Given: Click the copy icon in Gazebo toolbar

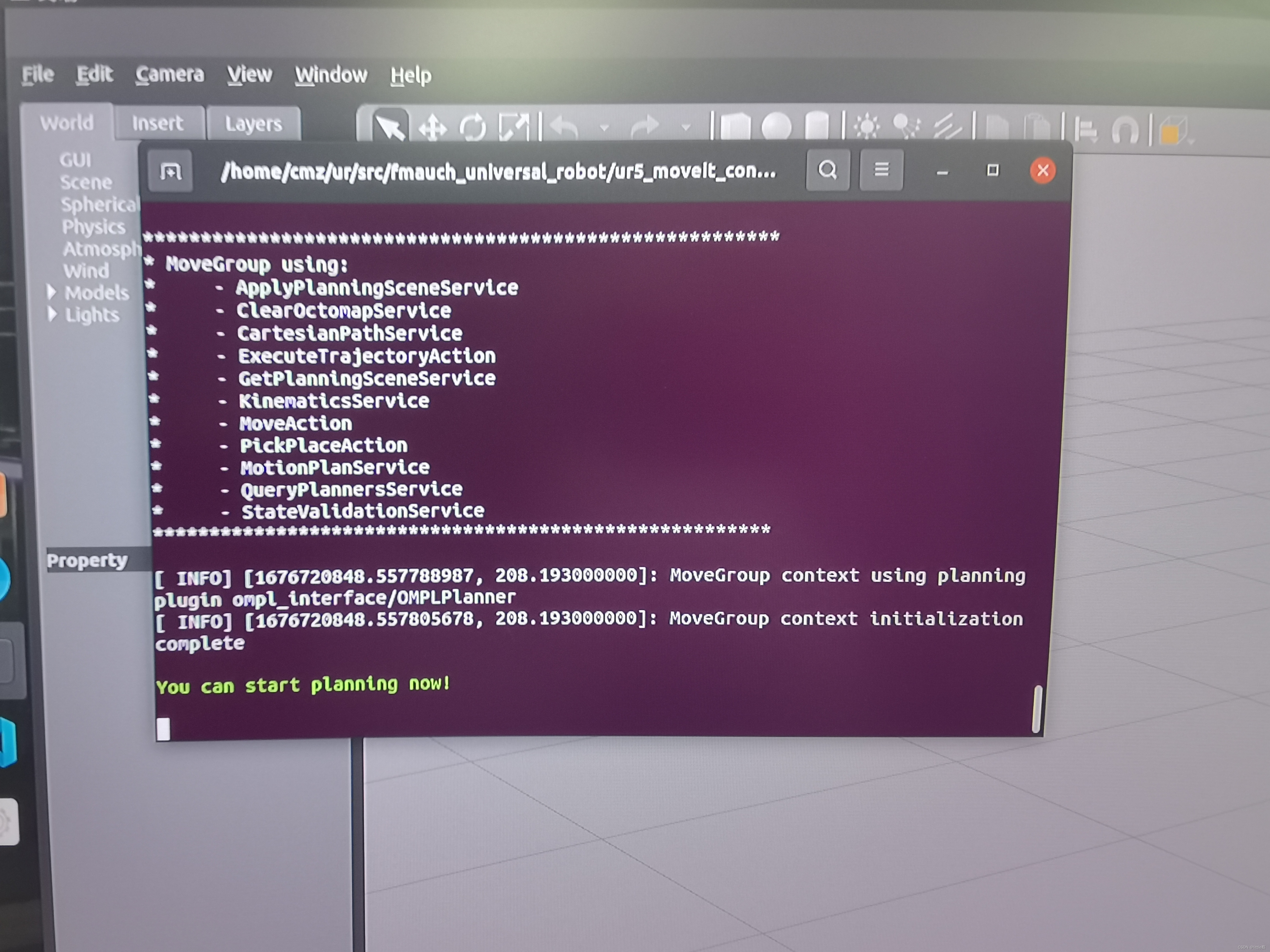Looking at the screenshot, I should point(997,127).
